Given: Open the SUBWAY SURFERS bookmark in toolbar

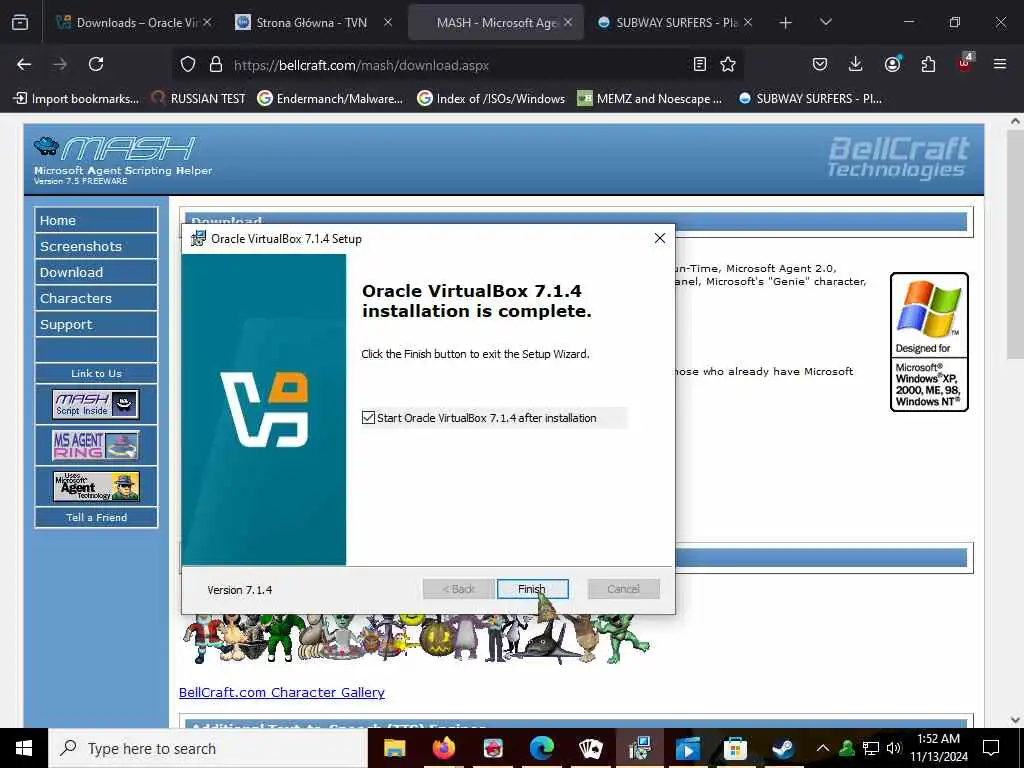Looking at the screenshot, I should (810, 99).
